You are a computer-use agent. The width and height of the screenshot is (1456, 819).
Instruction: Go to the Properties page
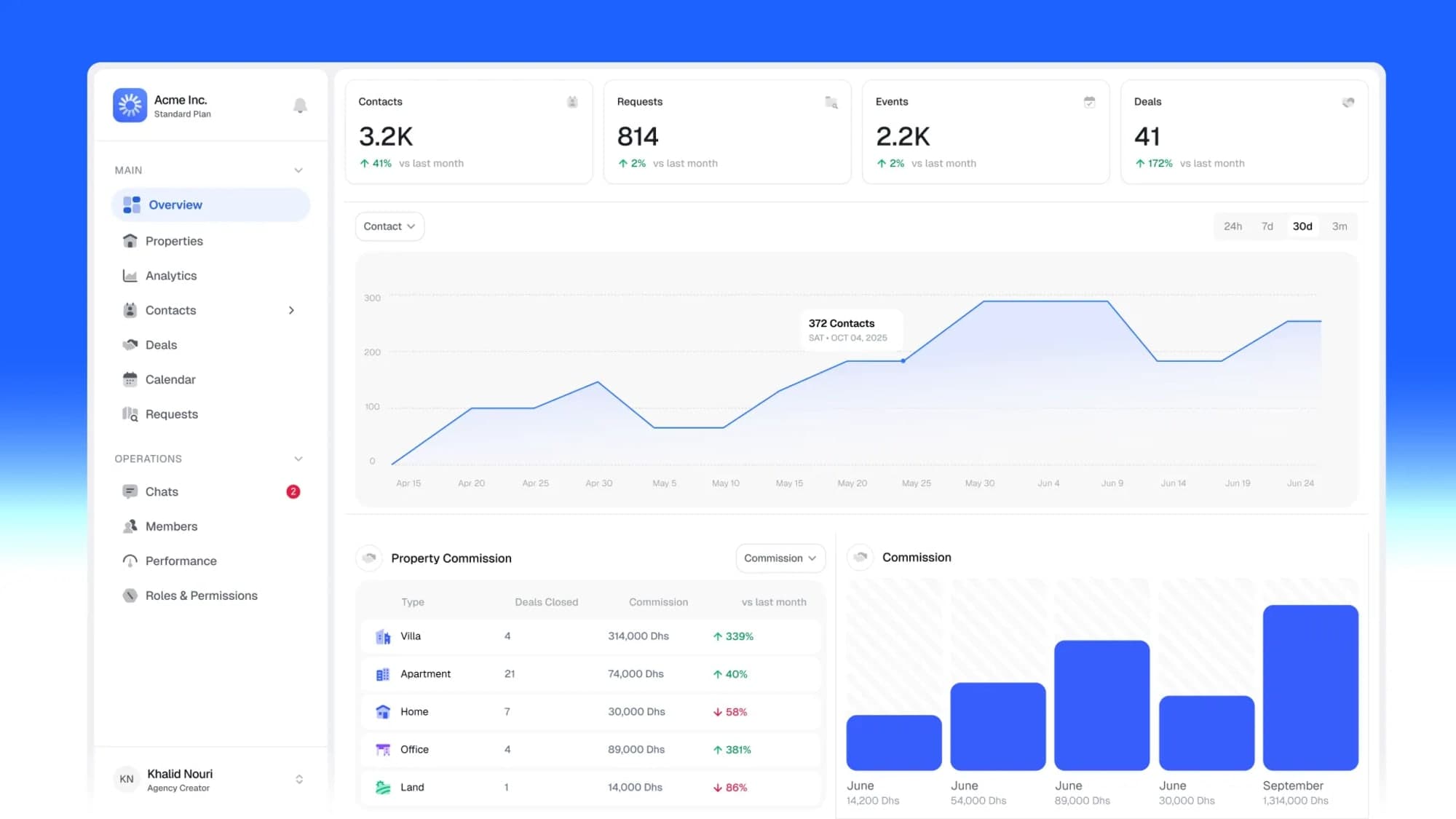click(x=174, y=241)
